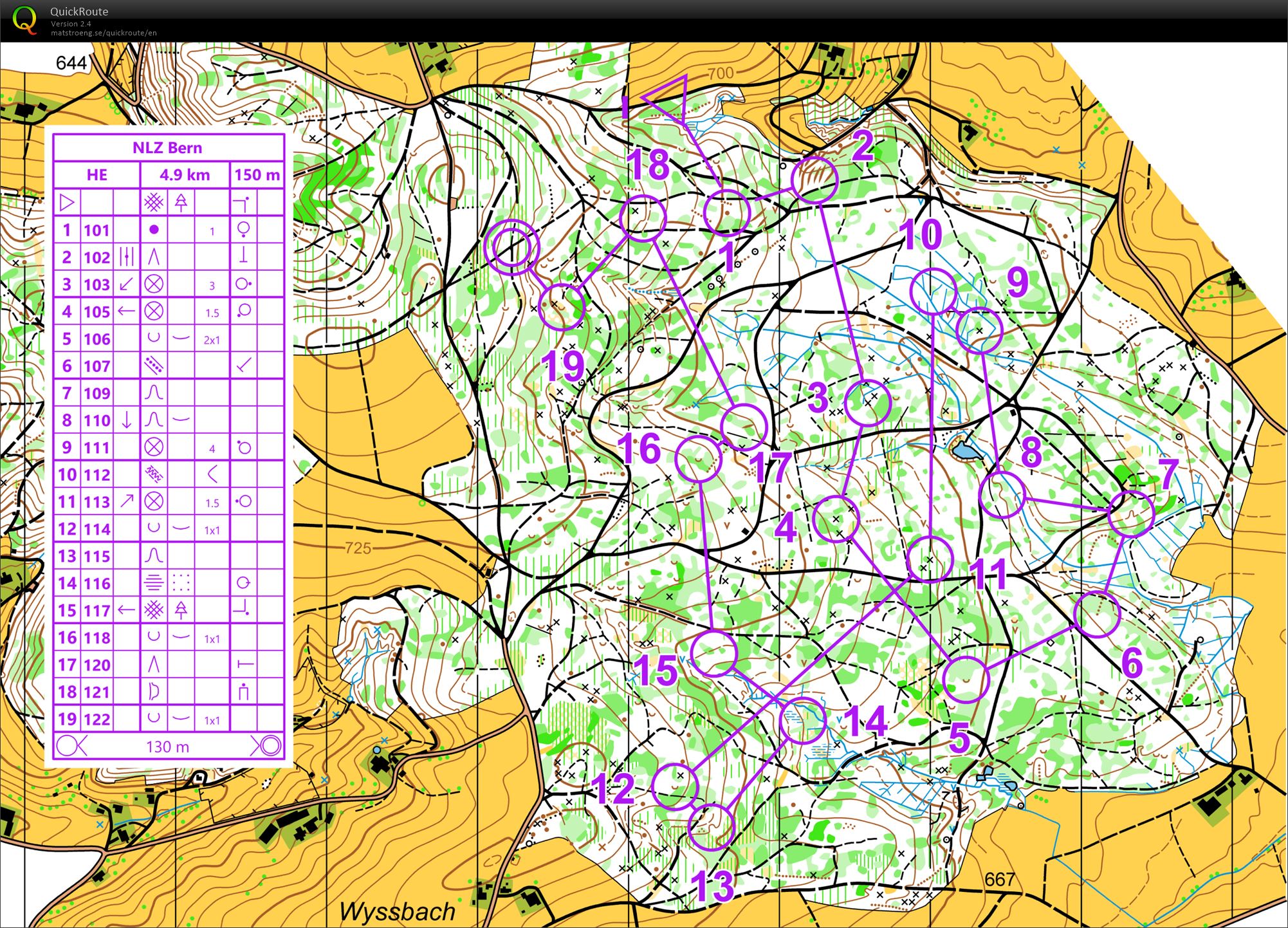Click the down arrow in the control 110 row
This screenshot has height=928, width=1288.
point(127,420)
